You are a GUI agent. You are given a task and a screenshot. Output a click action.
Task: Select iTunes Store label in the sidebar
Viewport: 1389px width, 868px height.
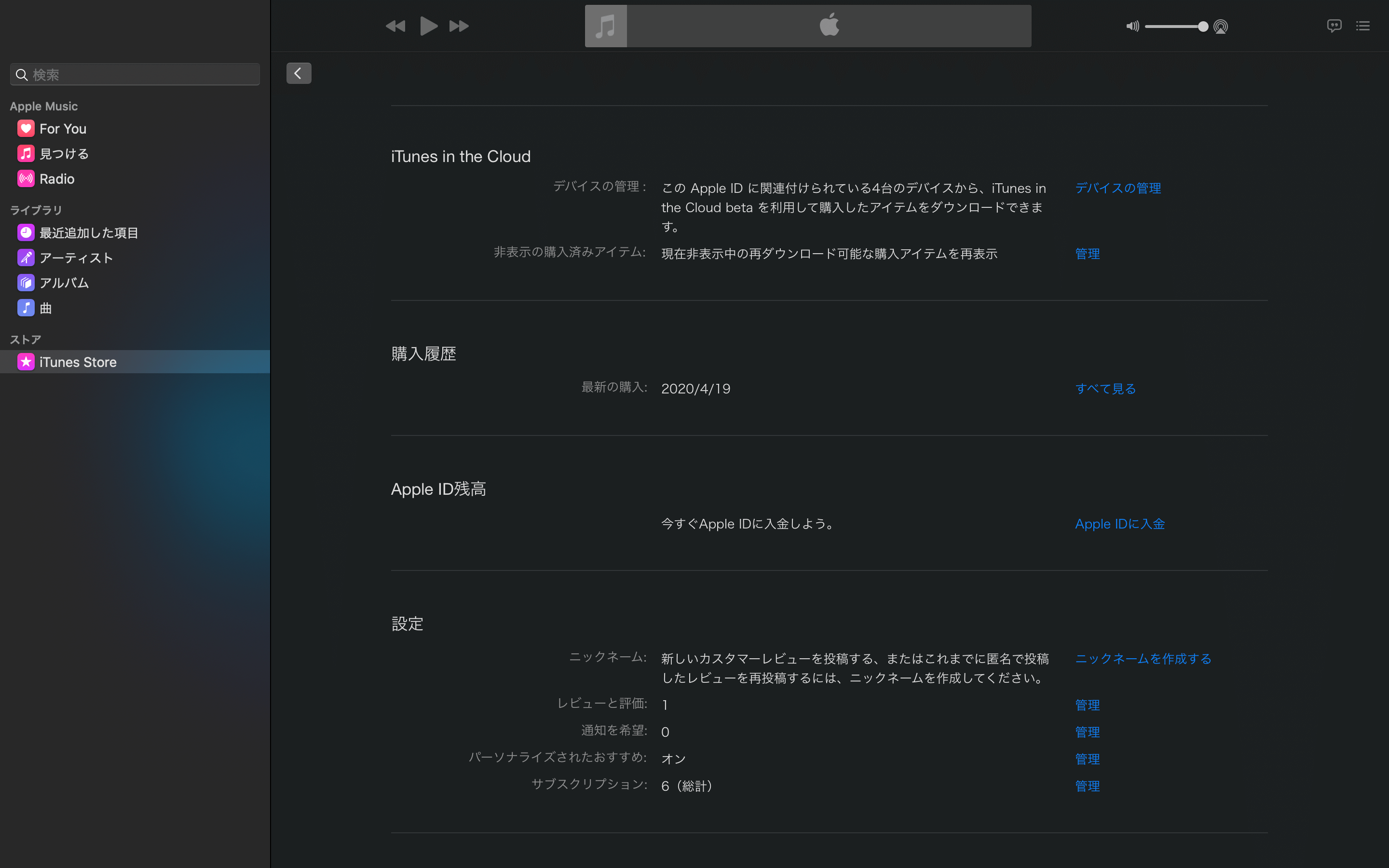click(78, 362)
